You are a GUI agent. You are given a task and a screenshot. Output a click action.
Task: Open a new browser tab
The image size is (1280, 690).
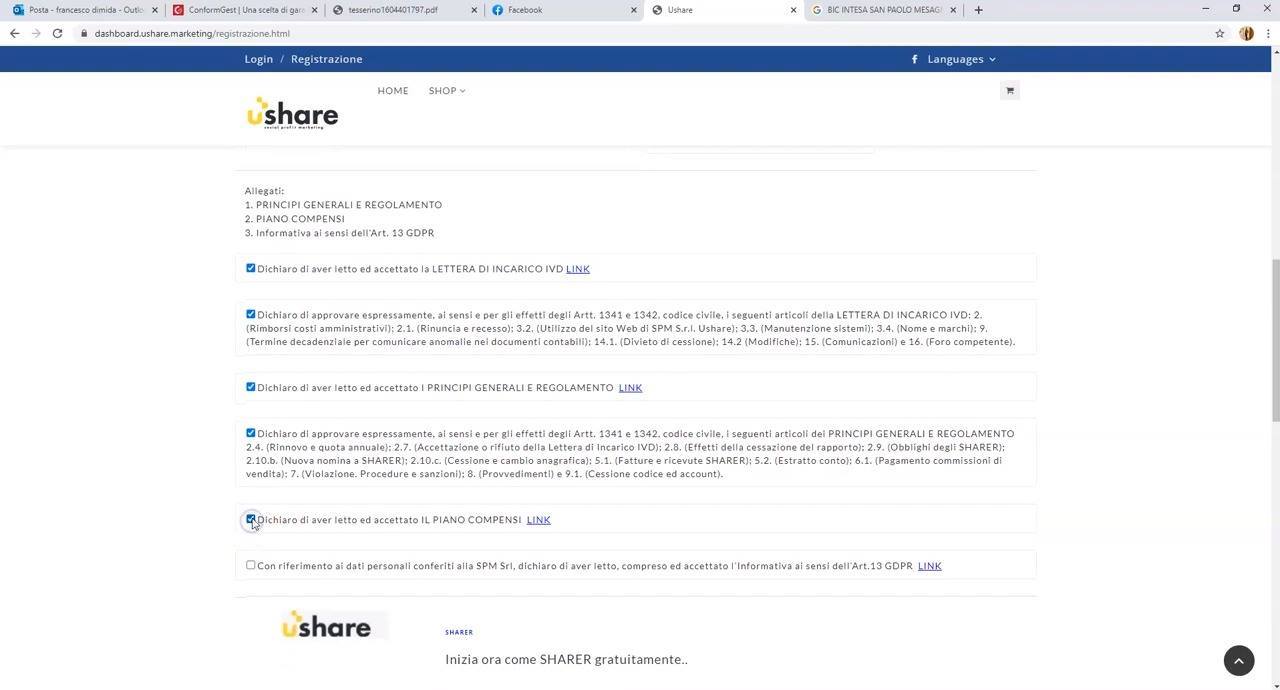(x=978, y=10)
